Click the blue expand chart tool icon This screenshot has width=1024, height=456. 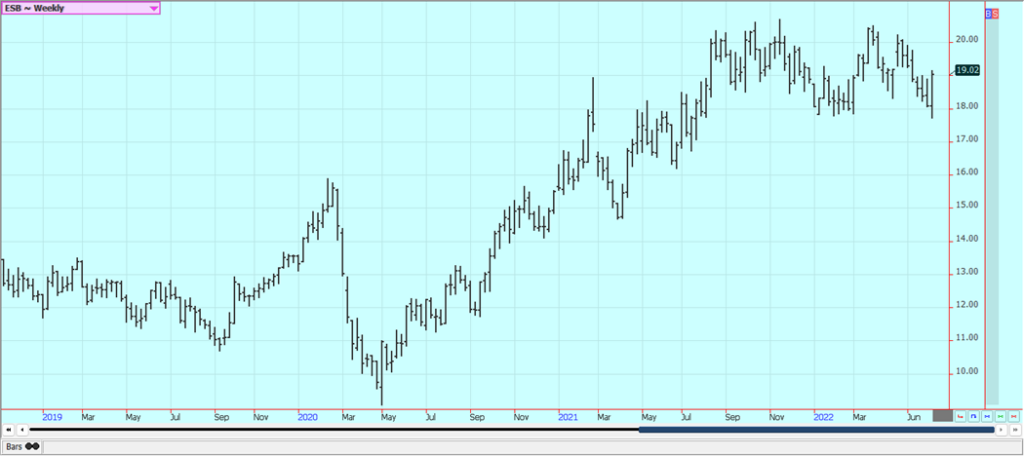[987, 416]
